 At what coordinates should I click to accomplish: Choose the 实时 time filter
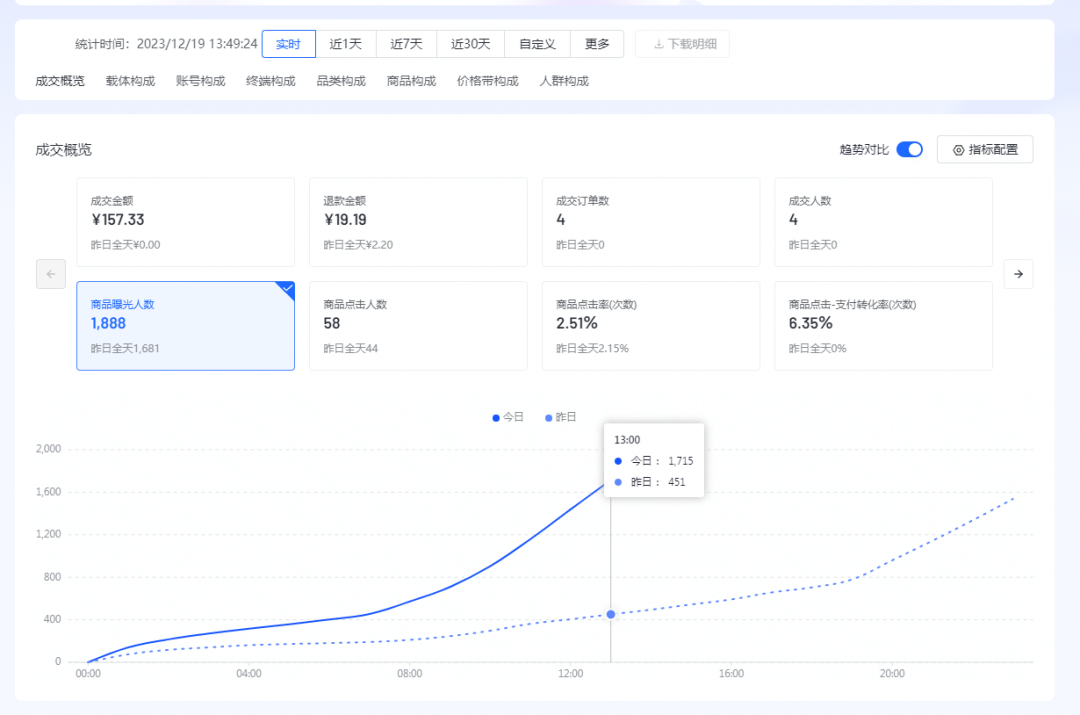(x=288, y=44)
